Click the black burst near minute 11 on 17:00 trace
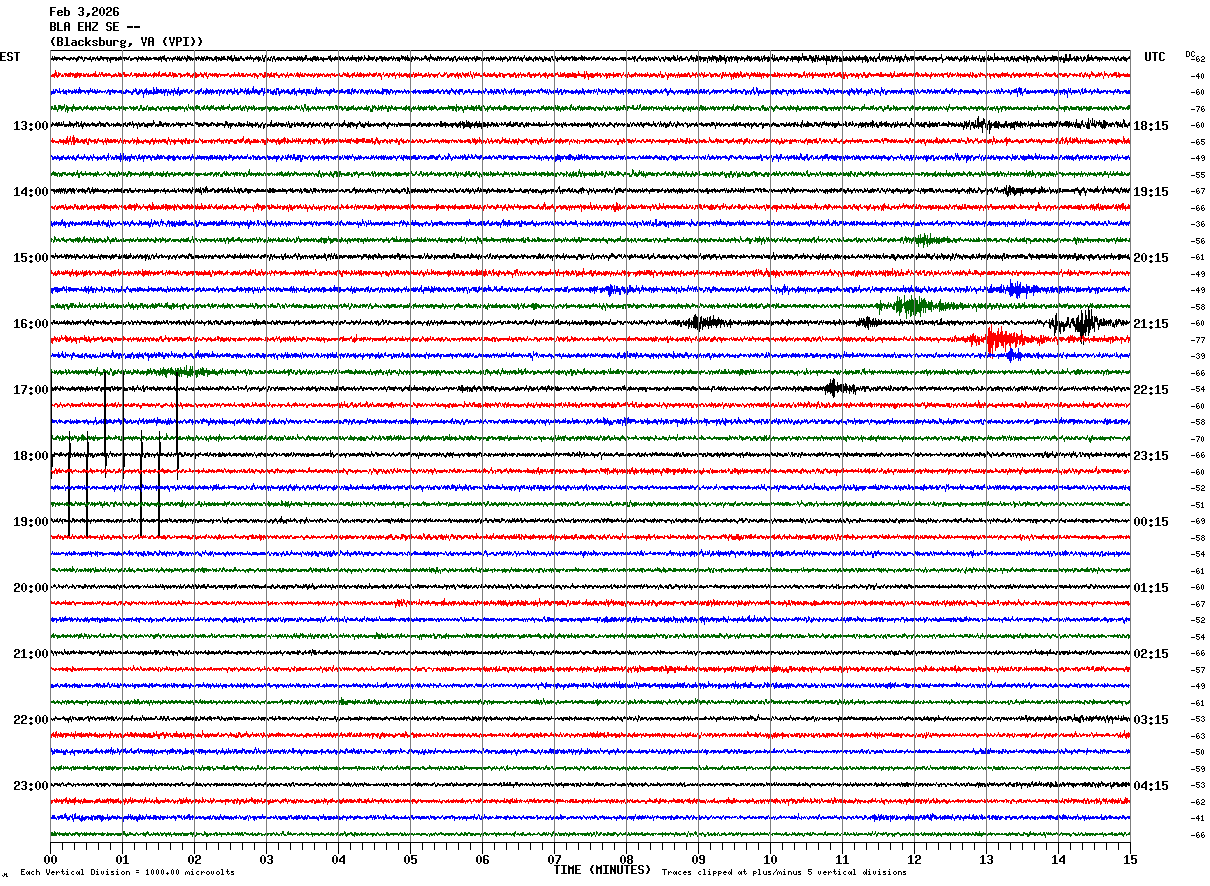This screenshot has height=886, width=1210. [x=838, y=388]
